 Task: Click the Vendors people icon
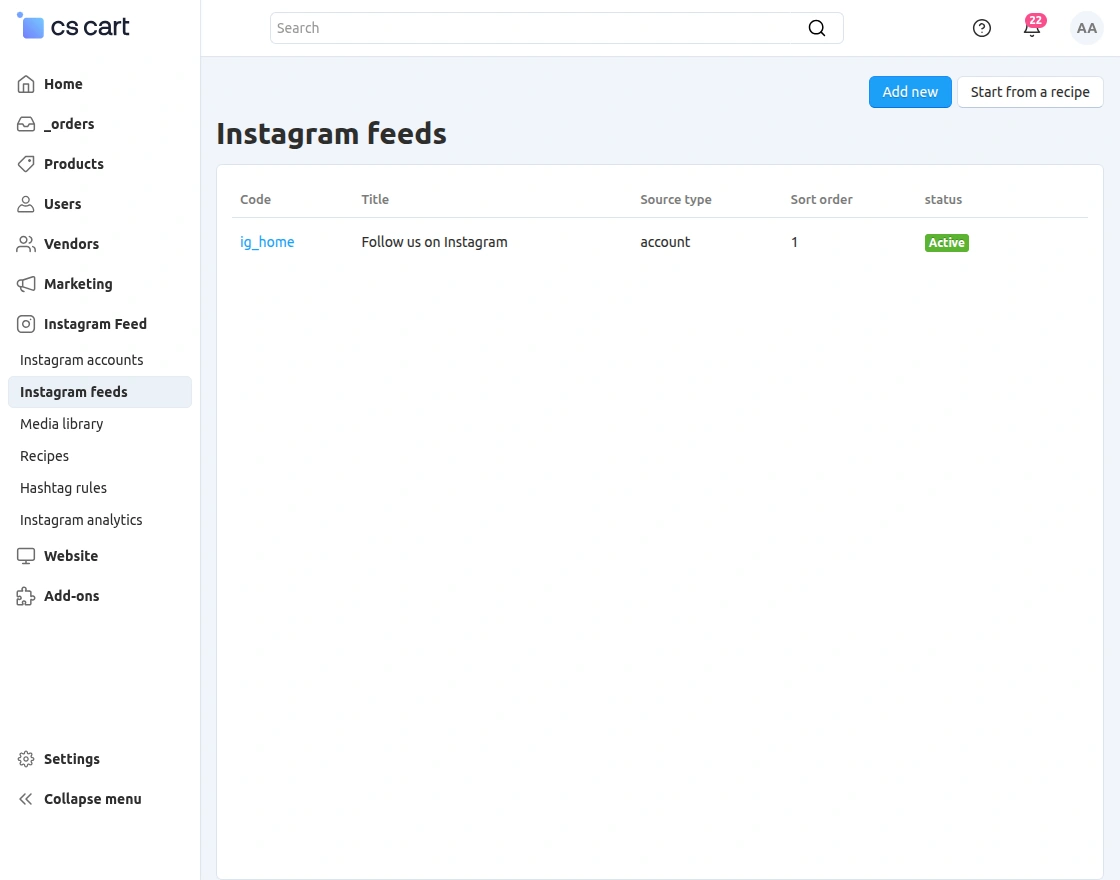(x=26, y=244)
